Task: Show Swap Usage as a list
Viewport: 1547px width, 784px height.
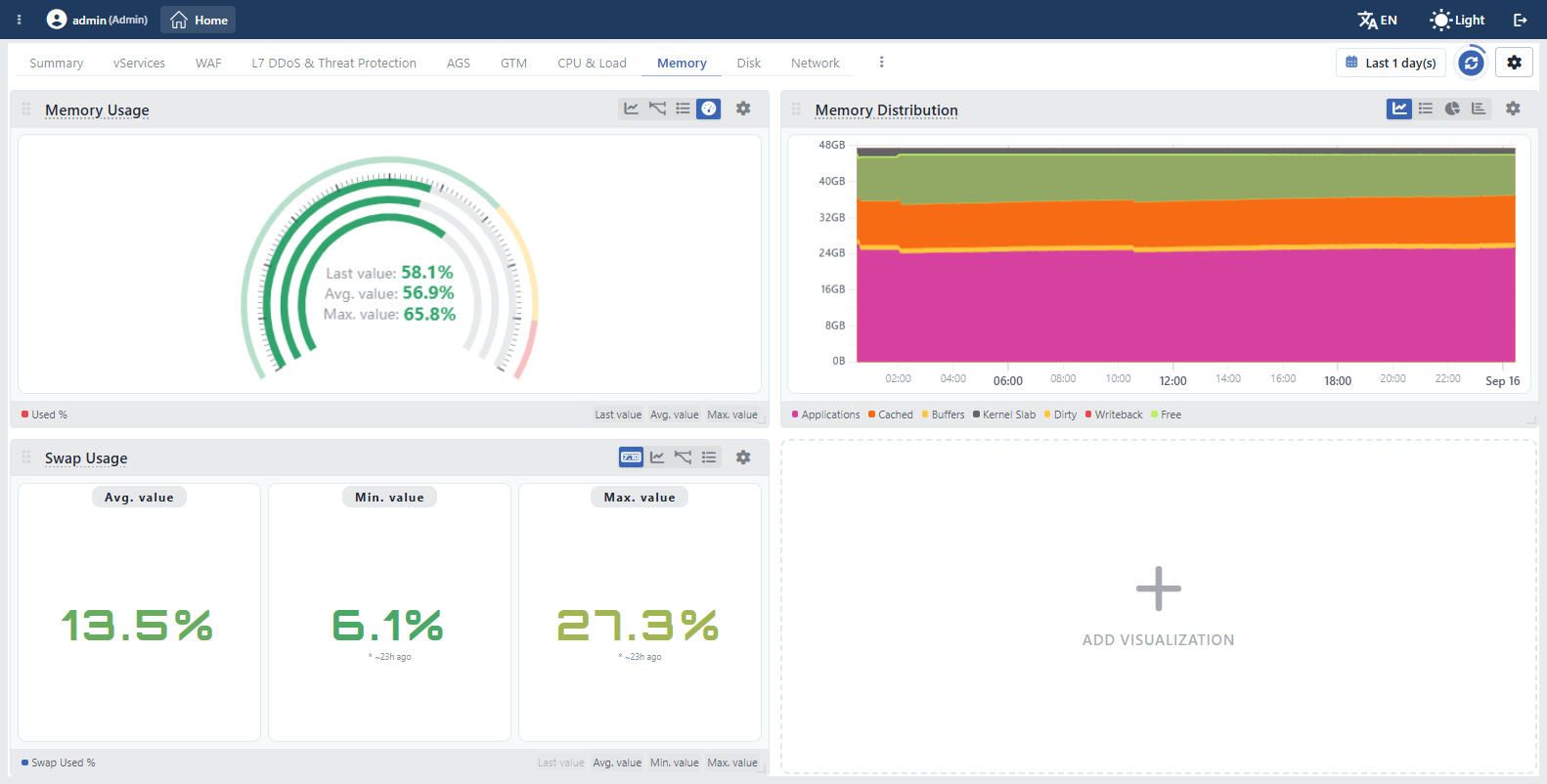Action: coord(709,457)
